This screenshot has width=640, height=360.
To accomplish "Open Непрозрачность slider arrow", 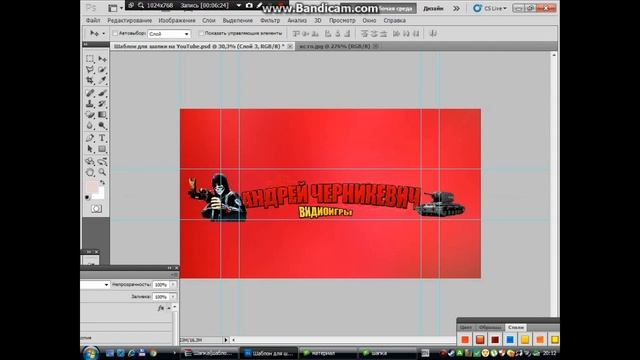I will click(x=173, y=284).
